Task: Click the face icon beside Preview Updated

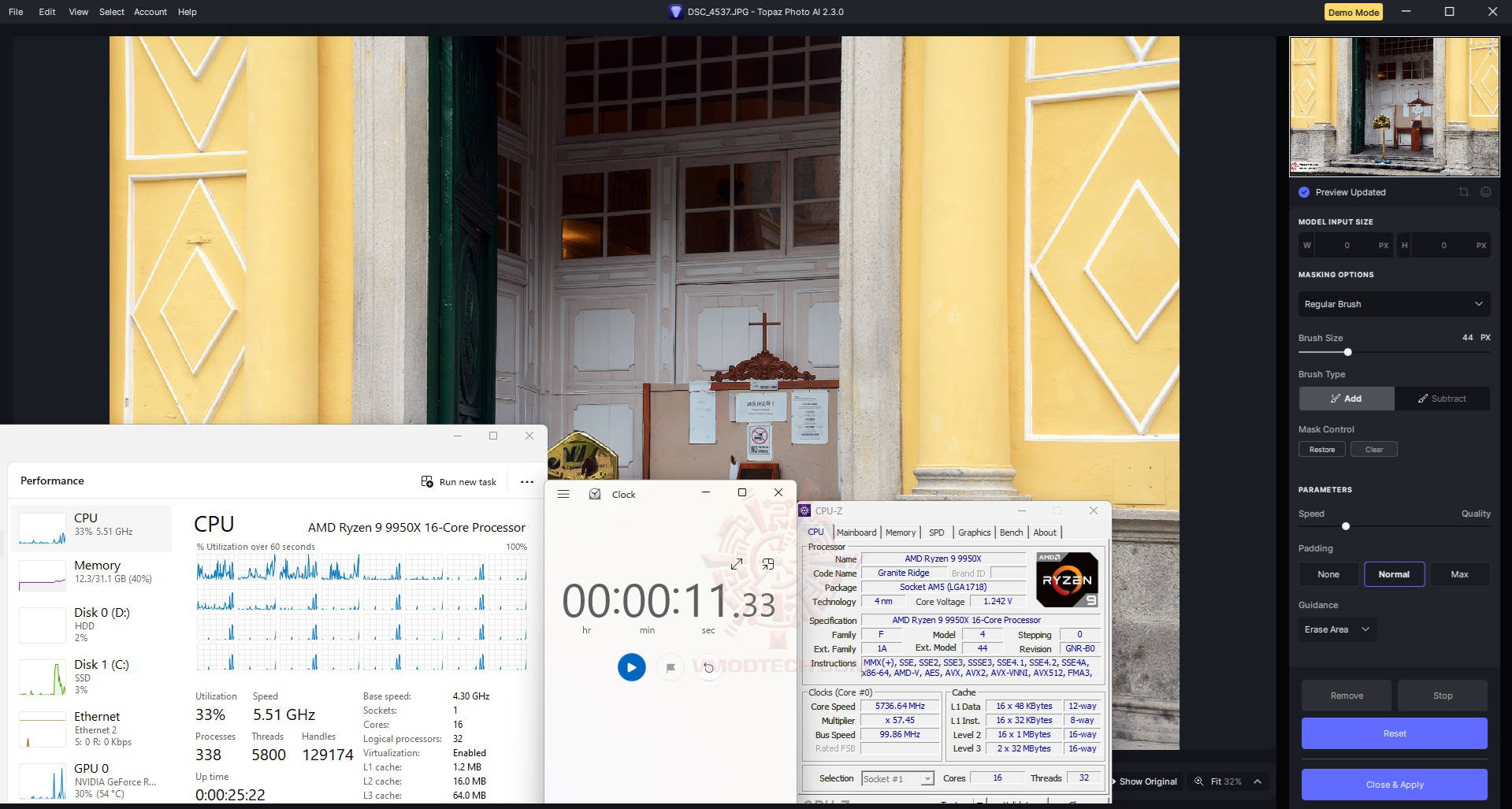Action: [1485, 192]
